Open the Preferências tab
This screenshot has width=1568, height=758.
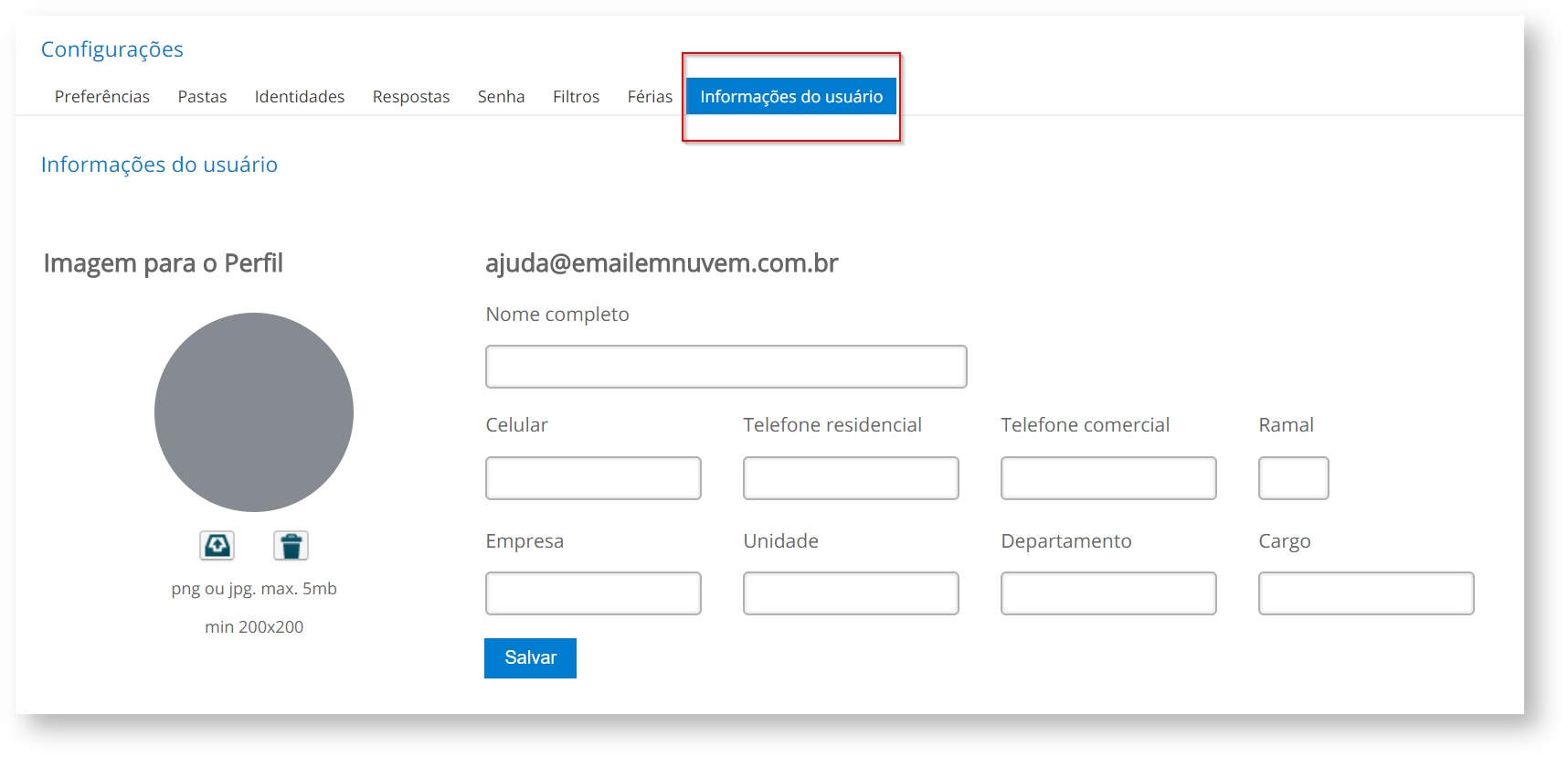102,97
